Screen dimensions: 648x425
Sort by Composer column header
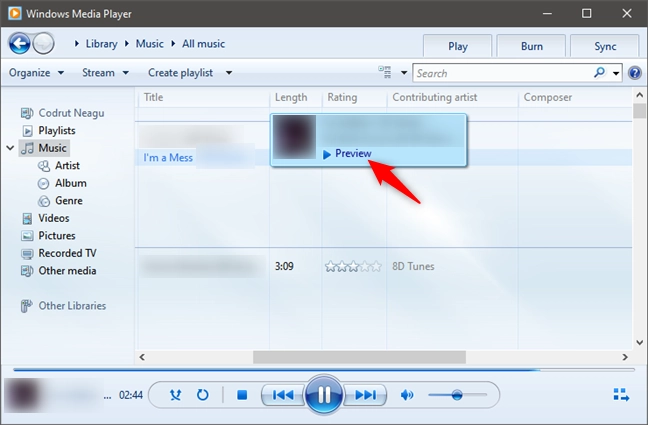pyautogui.click(x=574, y=98)
